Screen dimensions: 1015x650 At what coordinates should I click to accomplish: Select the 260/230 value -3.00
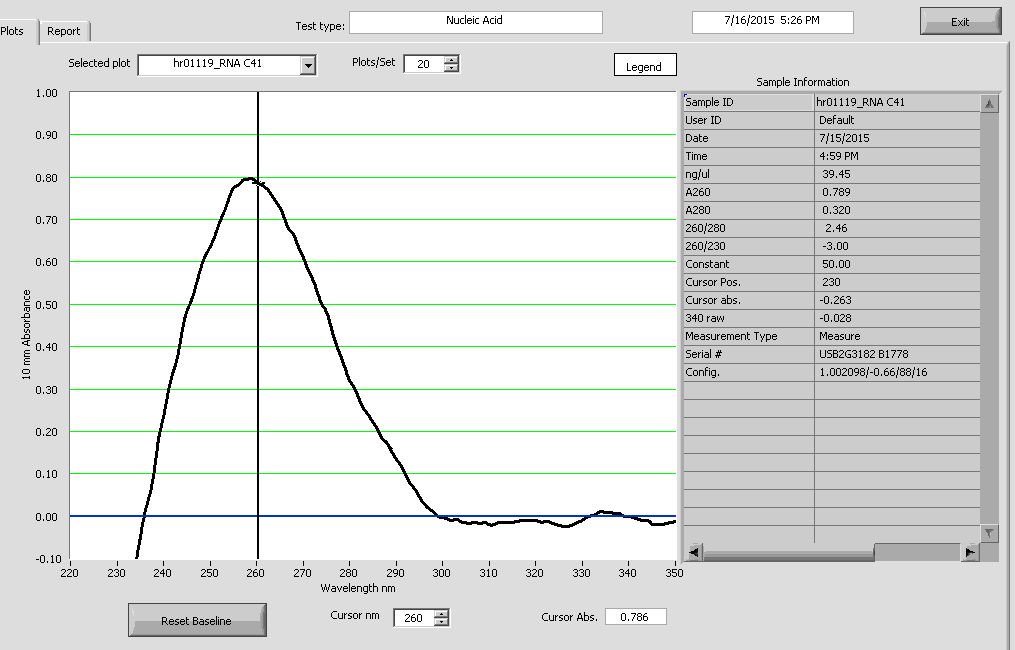[897, 247]
